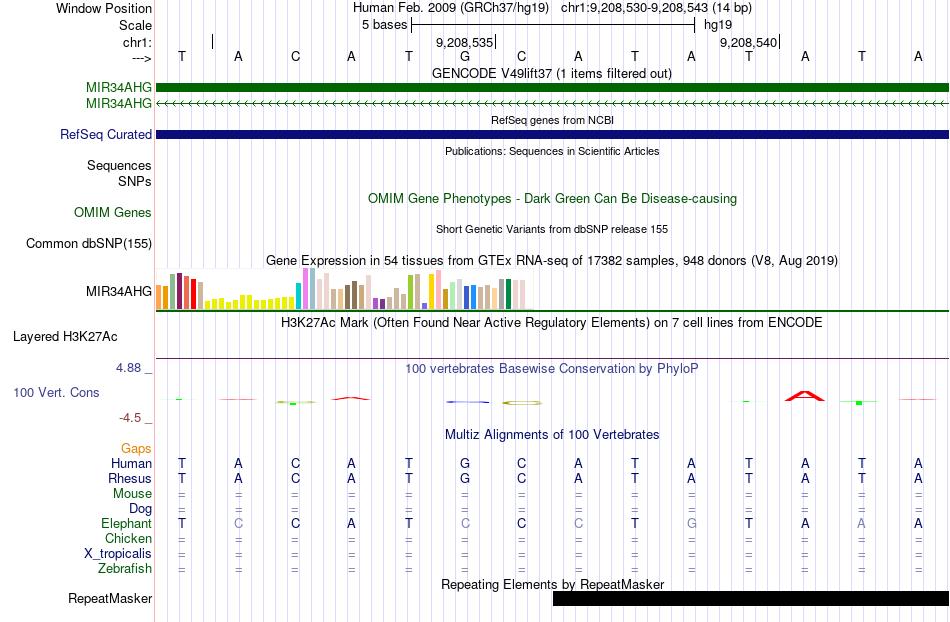Click the MIR34AHG intron arrow line
This screenshot has height=622, width=950.
pyautogui.click(x=553, y=104)
